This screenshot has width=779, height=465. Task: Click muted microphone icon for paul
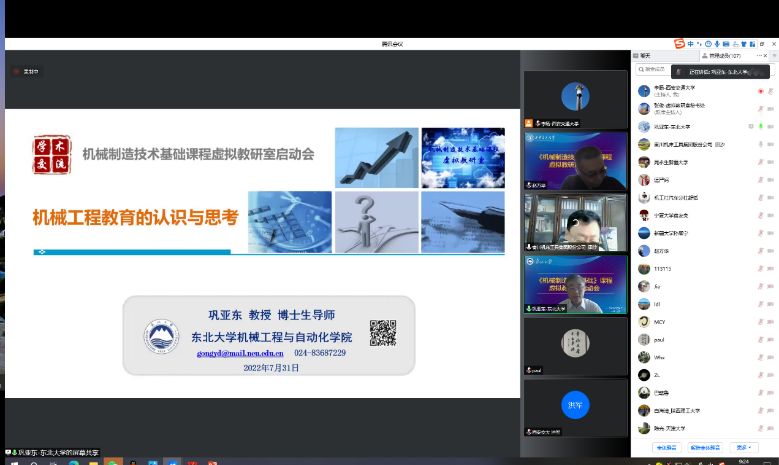(760, 338)
